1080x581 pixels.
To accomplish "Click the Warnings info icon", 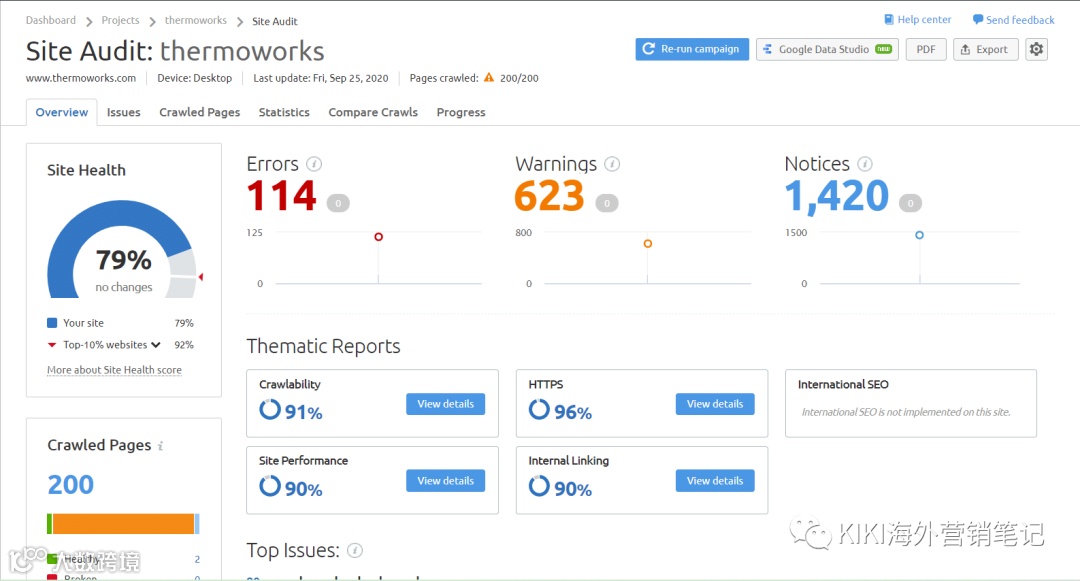I will [612, 164].
